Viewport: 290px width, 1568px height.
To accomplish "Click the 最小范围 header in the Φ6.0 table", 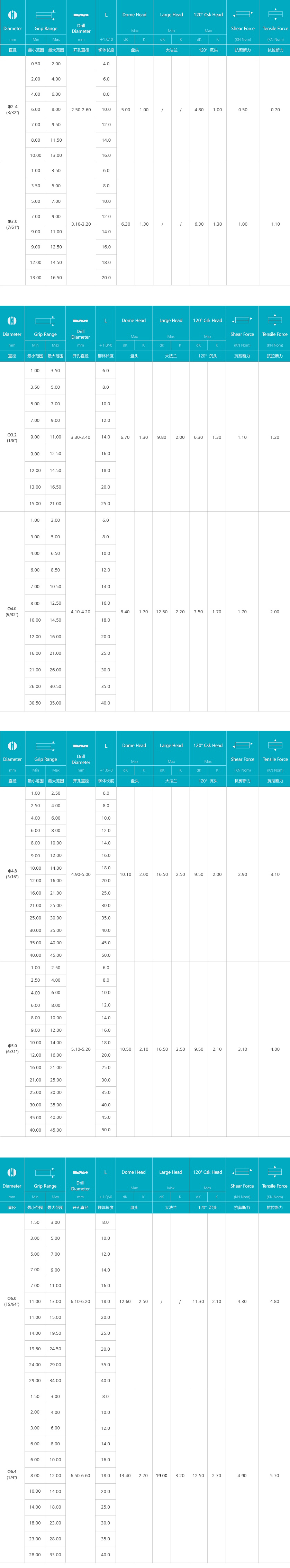I will point(35,1208).
